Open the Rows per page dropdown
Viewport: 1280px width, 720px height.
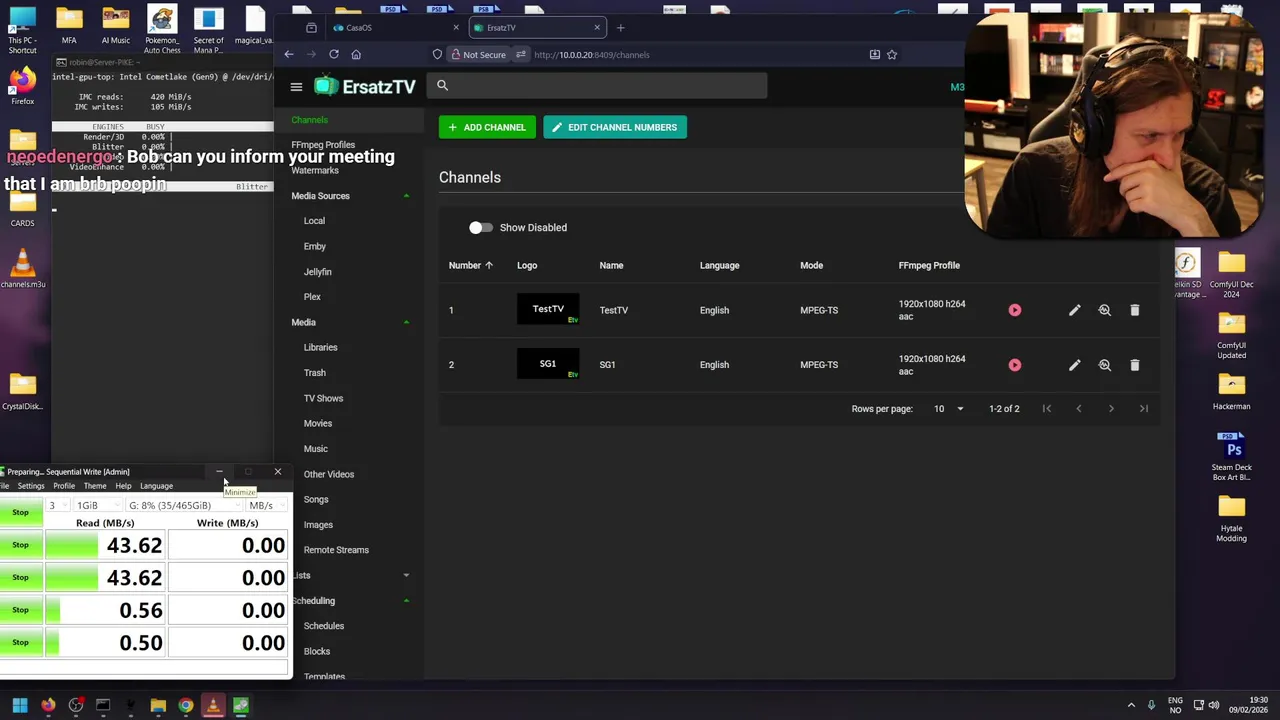pos(949,408)
